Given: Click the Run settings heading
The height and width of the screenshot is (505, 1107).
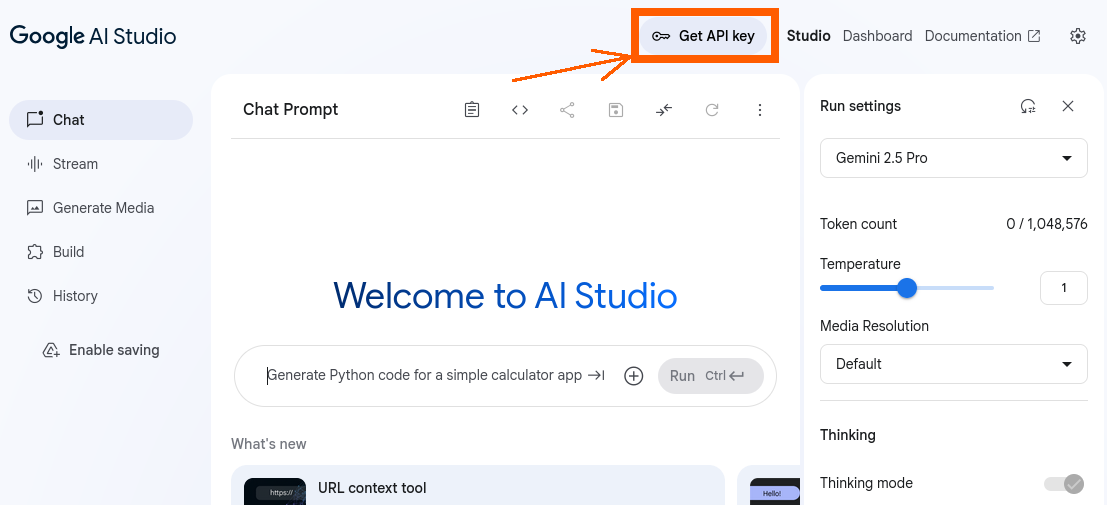Looking at the screenshot, I should (860, 107).
